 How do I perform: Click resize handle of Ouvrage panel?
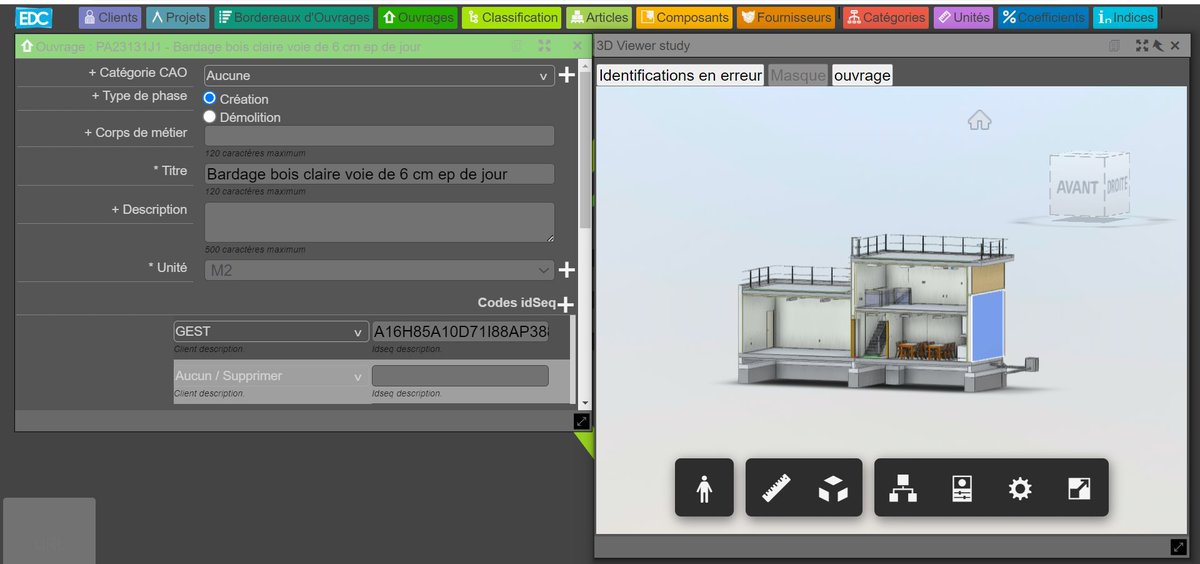click(582, 422)
